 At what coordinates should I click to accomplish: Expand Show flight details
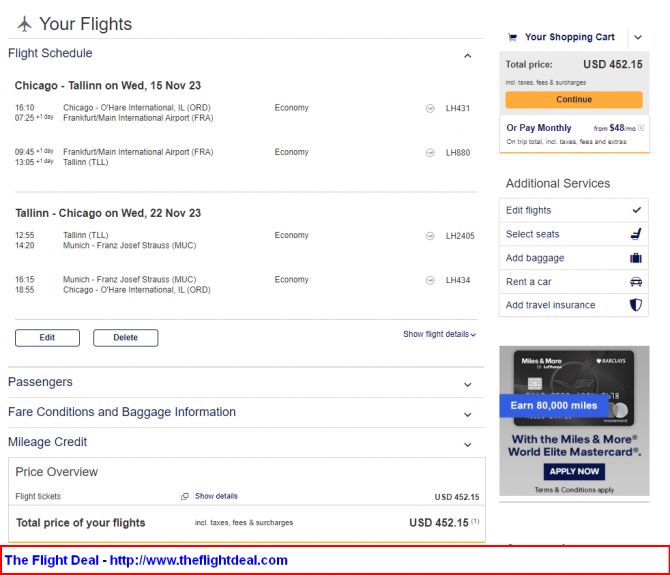click(x=439, y=334)
